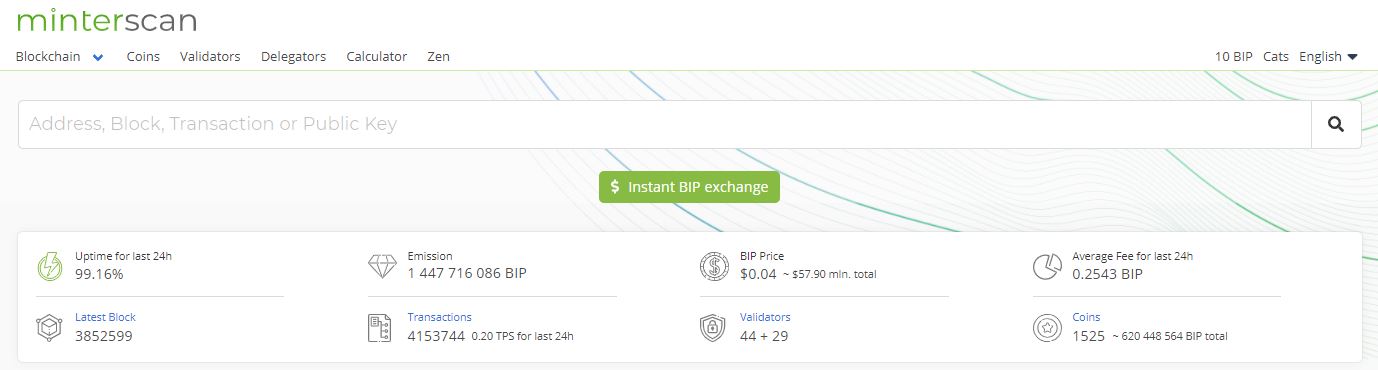The width and height of the screenshot is (1378, 370).
Task: Click the magnifying glass search icon
Action: (1335, 124)
